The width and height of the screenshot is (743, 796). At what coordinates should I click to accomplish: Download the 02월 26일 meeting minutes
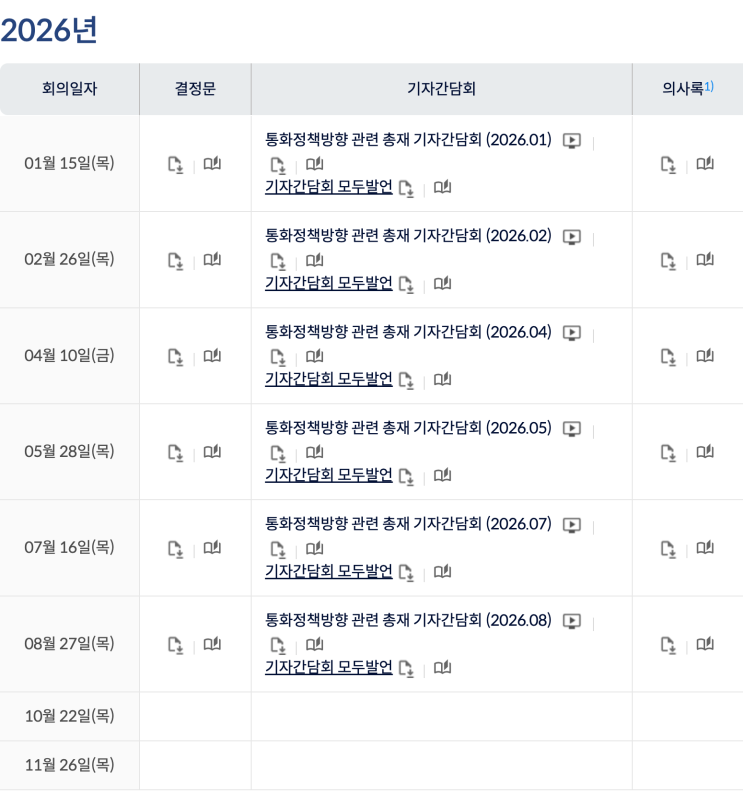click(x=668, y=261)
